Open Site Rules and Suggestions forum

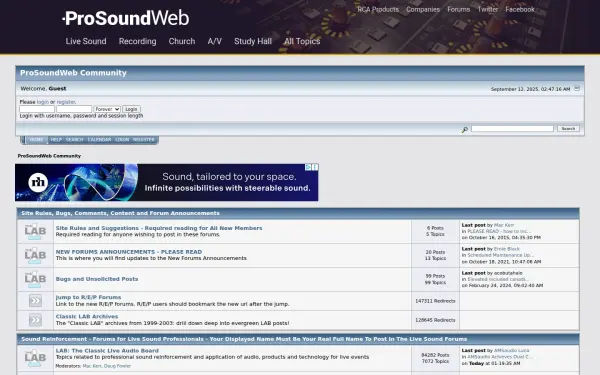click(x=159, y=228)
